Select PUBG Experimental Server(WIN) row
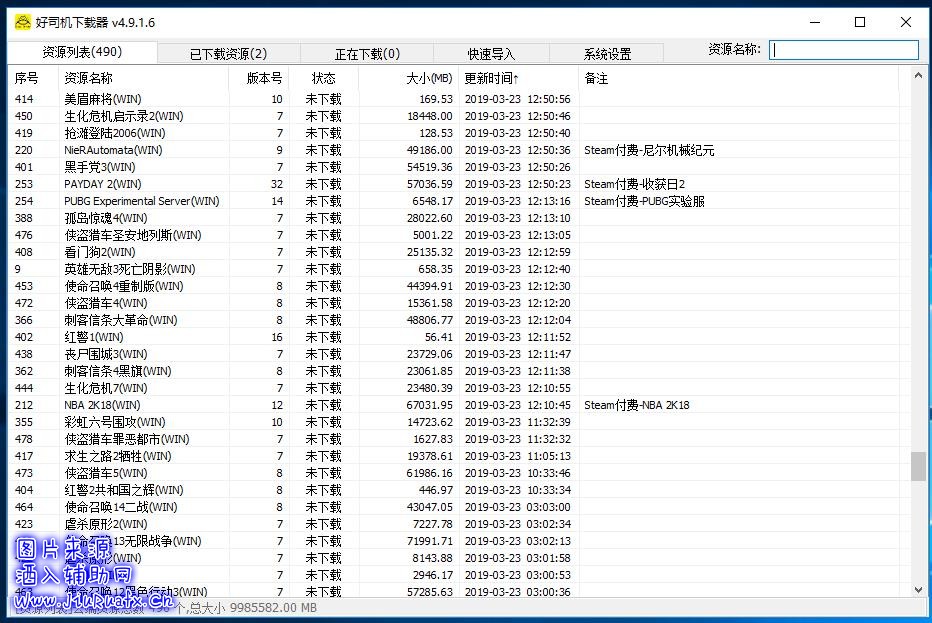Screen dimensions: 932x623 (453, 201)
